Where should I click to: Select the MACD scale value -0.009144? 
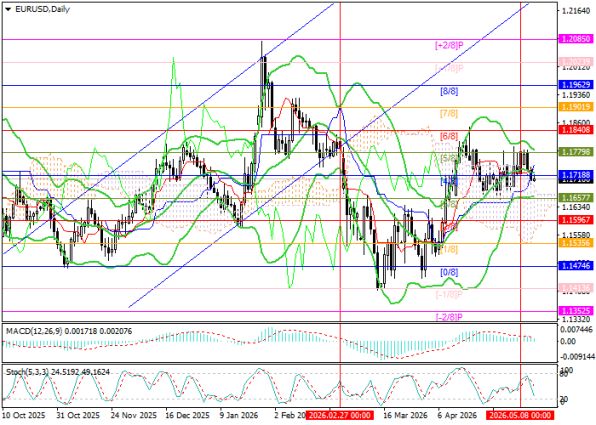577,357
